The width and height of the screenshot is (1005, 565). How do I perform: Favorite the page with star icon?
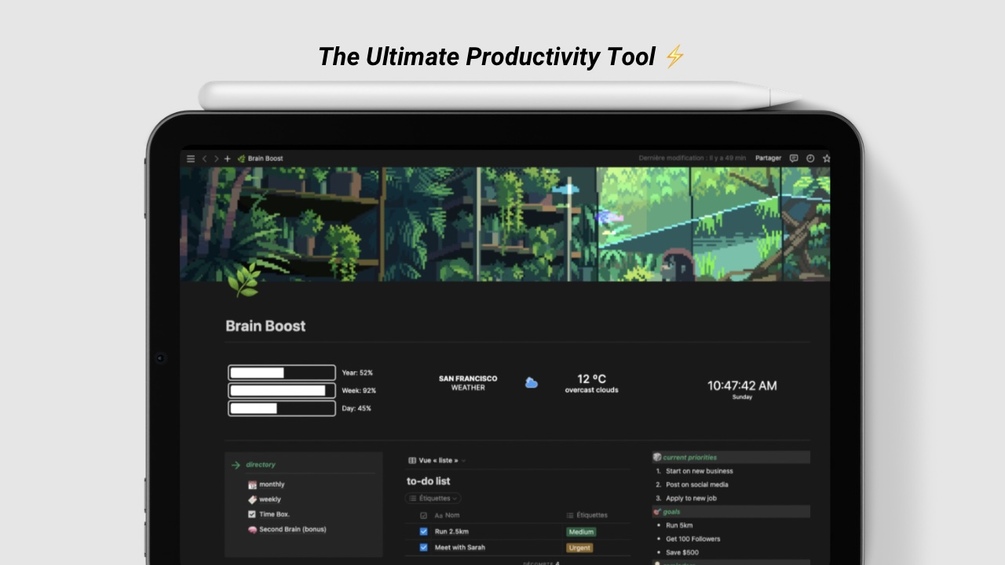tap(826, 158)
